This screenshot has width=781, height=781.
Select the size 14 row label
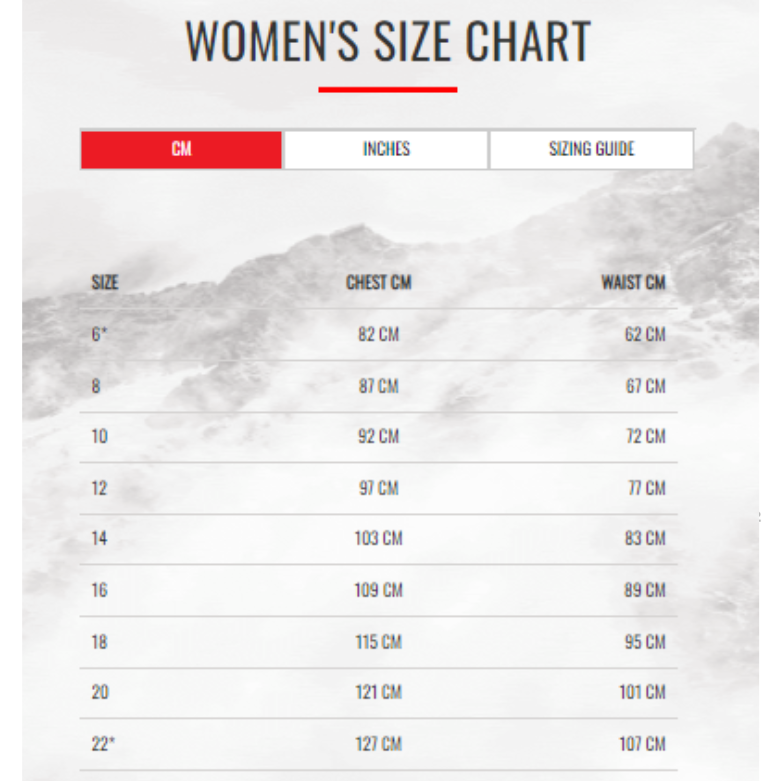coord(100,538)
